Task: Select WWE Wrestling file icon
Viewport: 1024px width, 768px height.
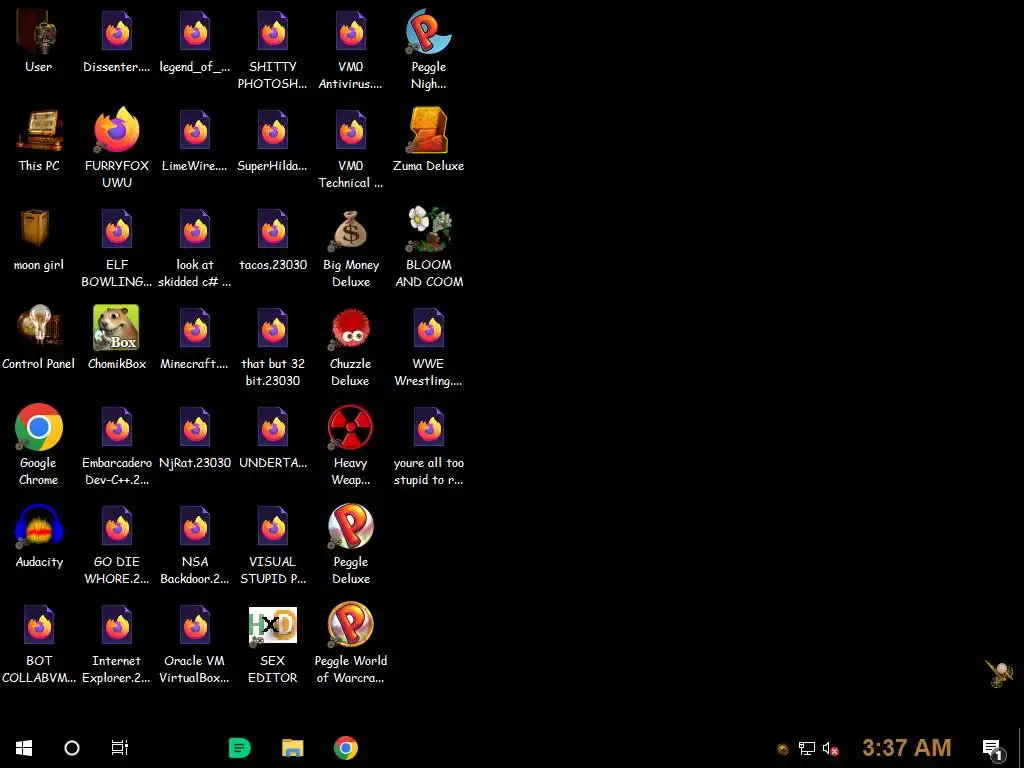Action: click(428, 328)
